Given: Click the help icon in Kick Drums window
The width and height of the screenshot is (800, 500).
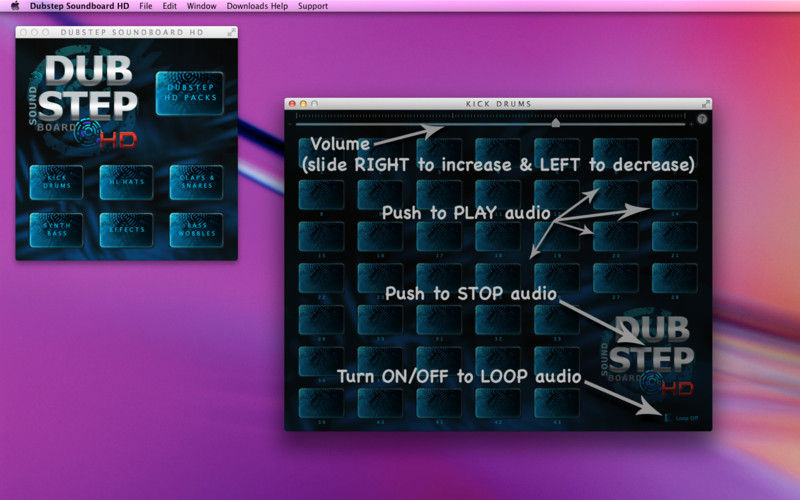Looking at the screenshot, I should (x=702, y=119).
